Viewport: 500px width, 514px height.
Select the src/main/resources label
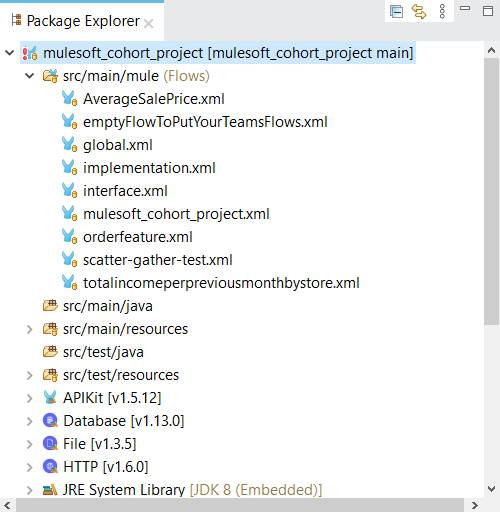pyautogui.click(x=125, y=329)
